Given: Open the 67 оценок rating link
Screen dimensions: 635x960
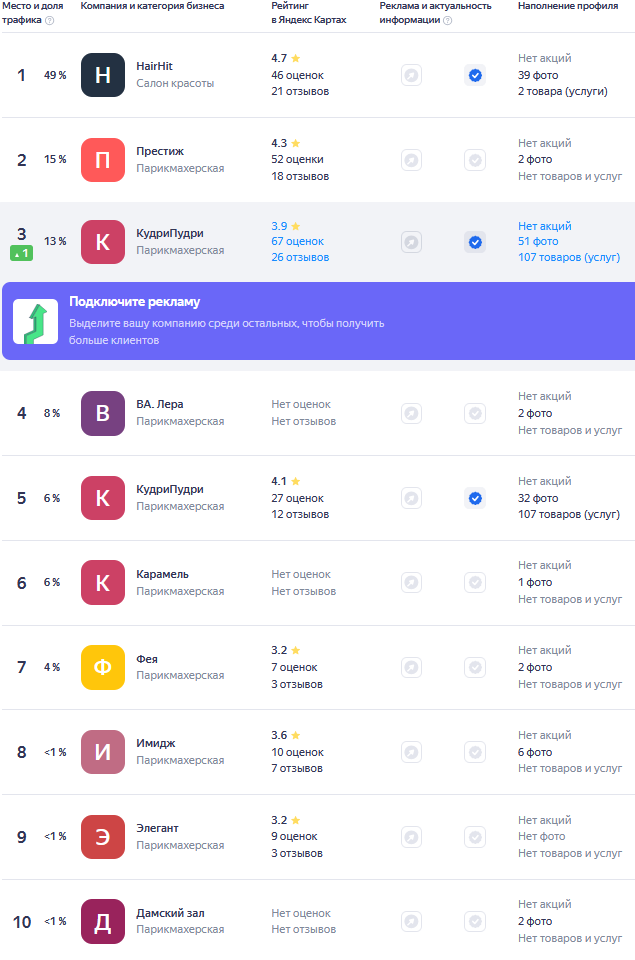Looking at the screenshot, I should click(x=298, y=241).
